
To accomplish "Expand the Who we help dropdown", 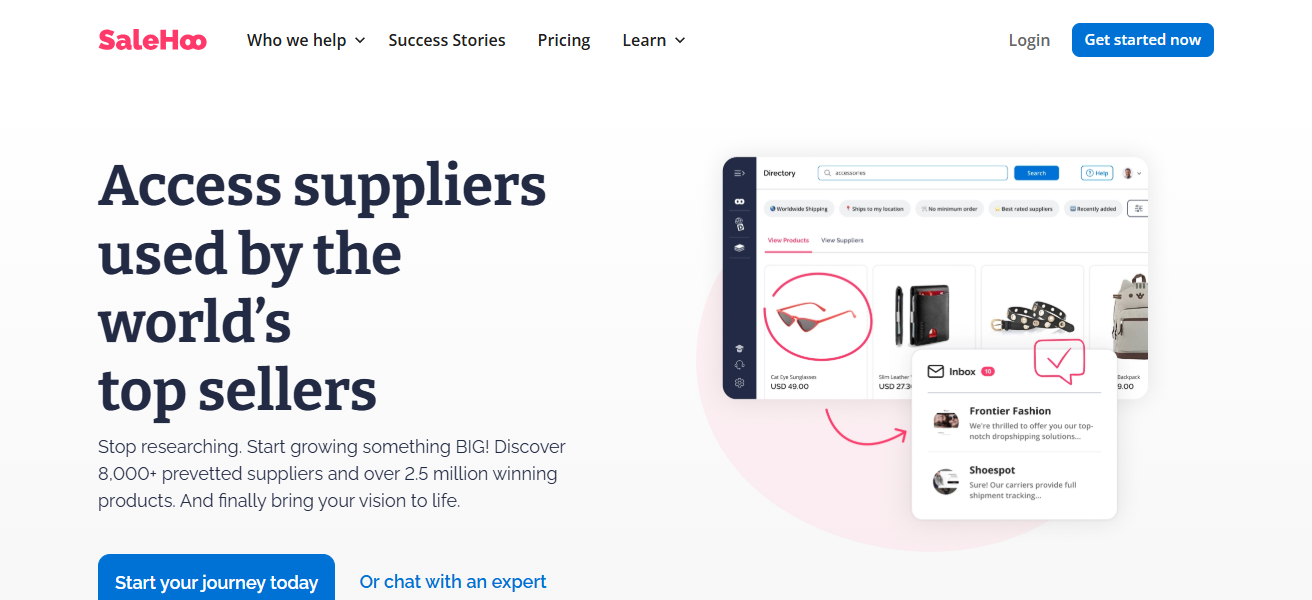I will click(x=306, y=40).
